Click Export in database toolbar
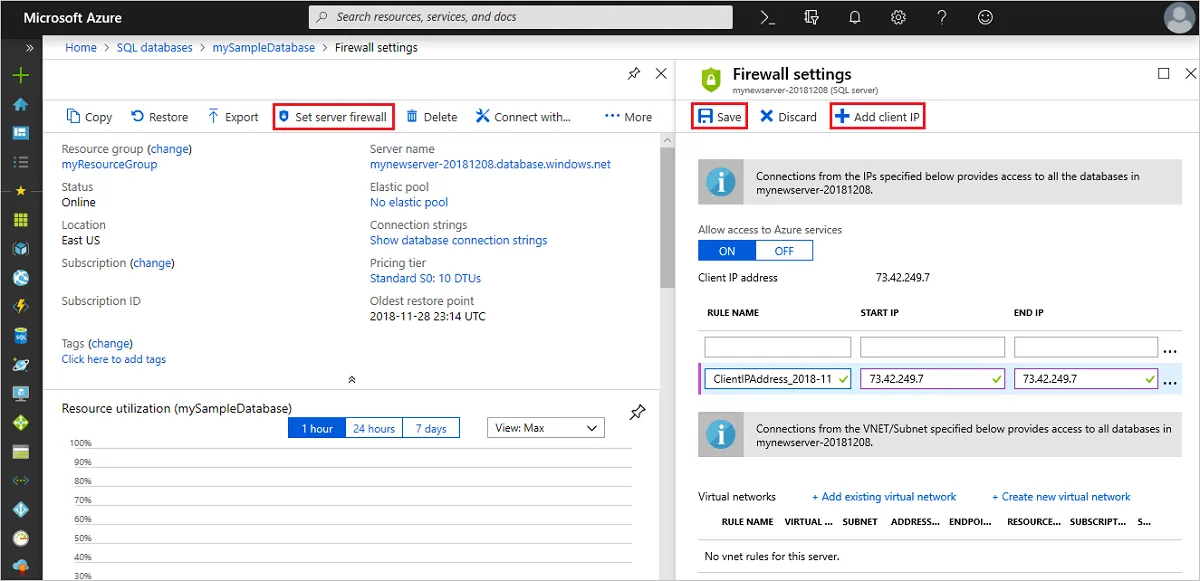Screen dimensions: 1200x581 [233, 117]
